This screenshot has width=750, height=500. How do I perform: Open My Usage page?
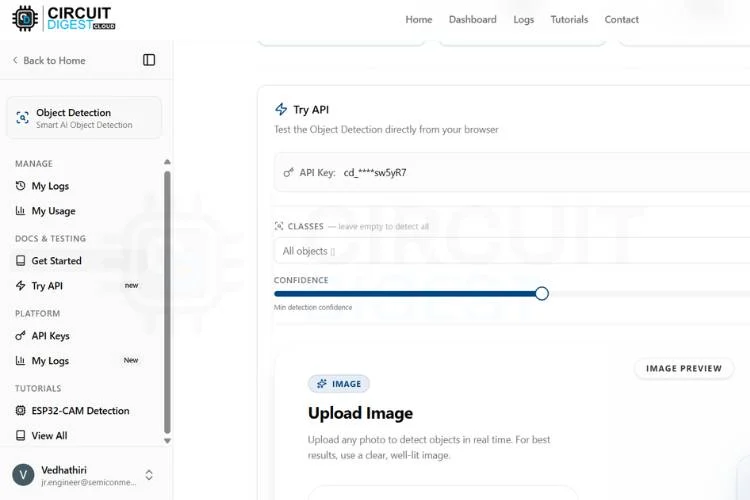(54, 211)
